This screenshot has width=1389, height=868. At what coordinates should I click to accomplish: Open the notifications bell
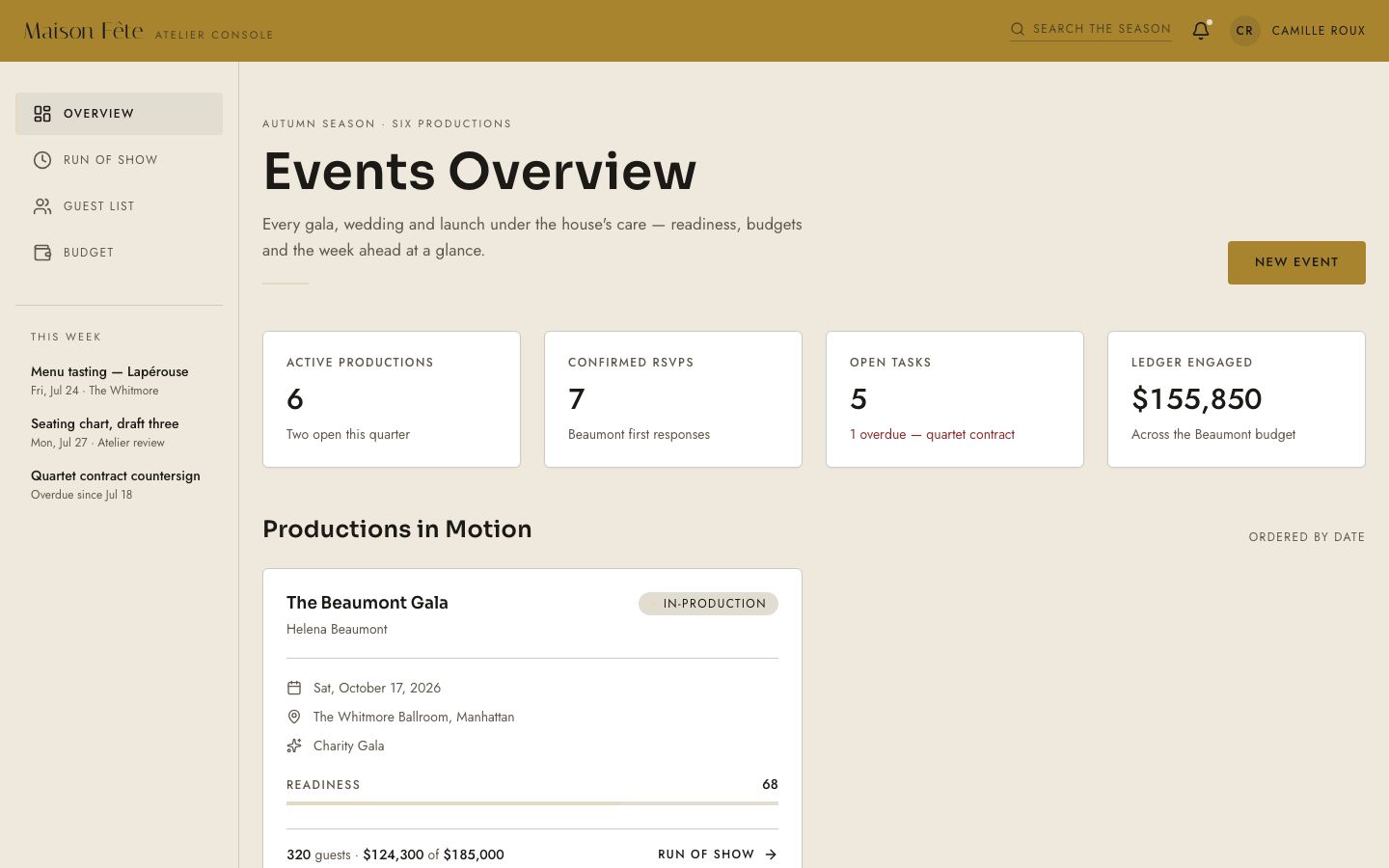pyautogui.click(x=1201, y=30)
